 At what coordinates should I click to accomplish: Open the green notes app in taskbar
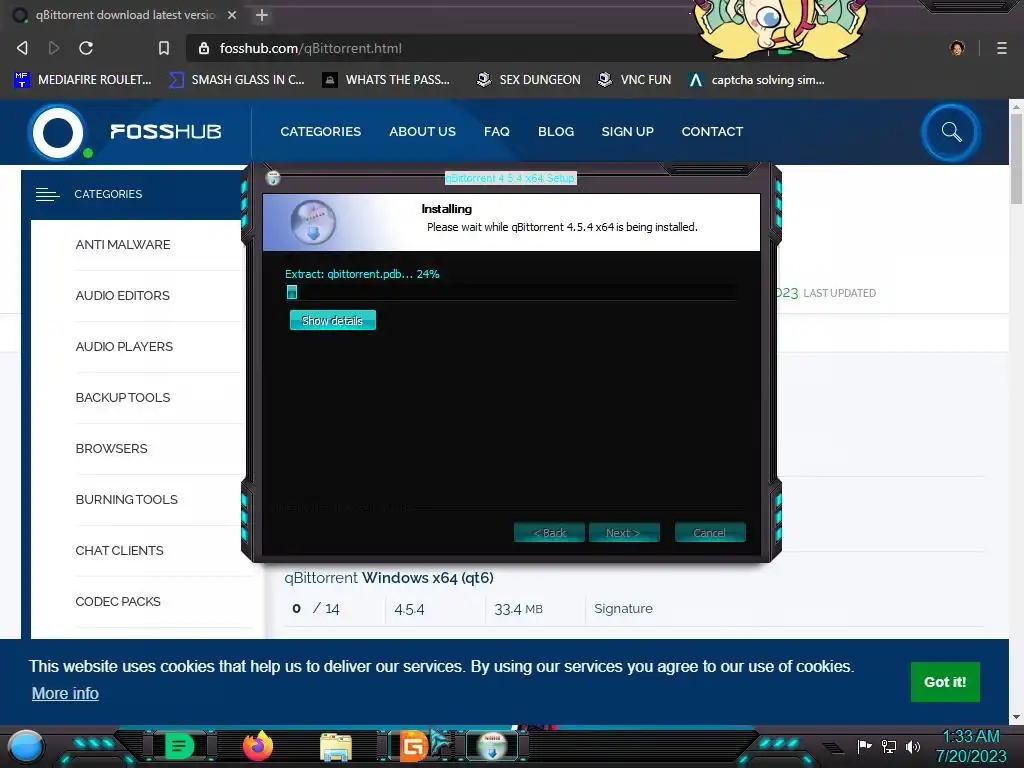pyautogui.click(x=179, y=746)
